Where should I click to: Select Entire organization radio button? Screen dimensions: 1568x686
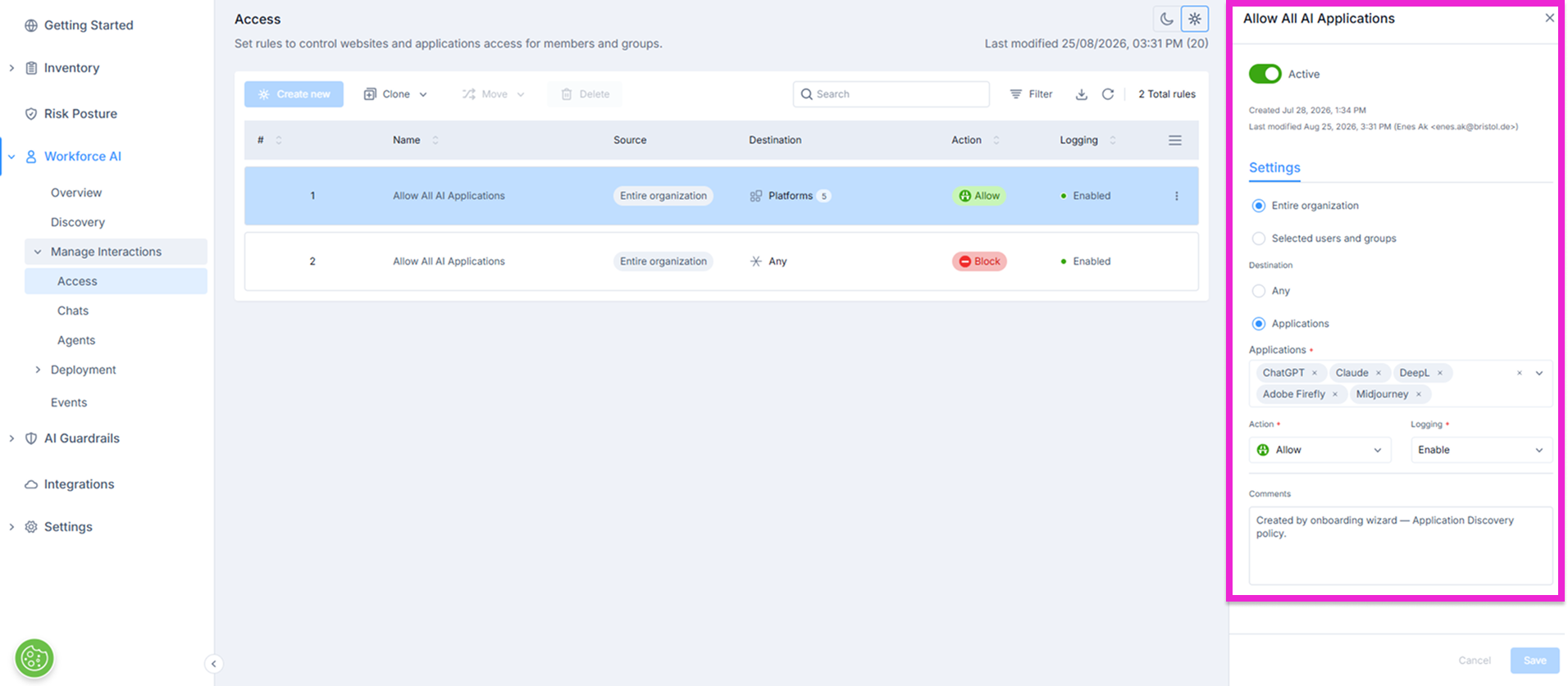pos(1259,206)
